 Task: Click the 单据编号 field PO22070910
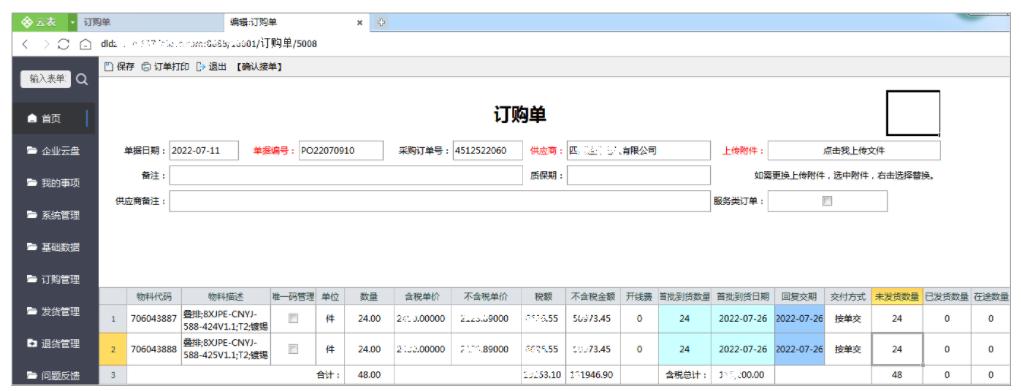pos(341,151)
